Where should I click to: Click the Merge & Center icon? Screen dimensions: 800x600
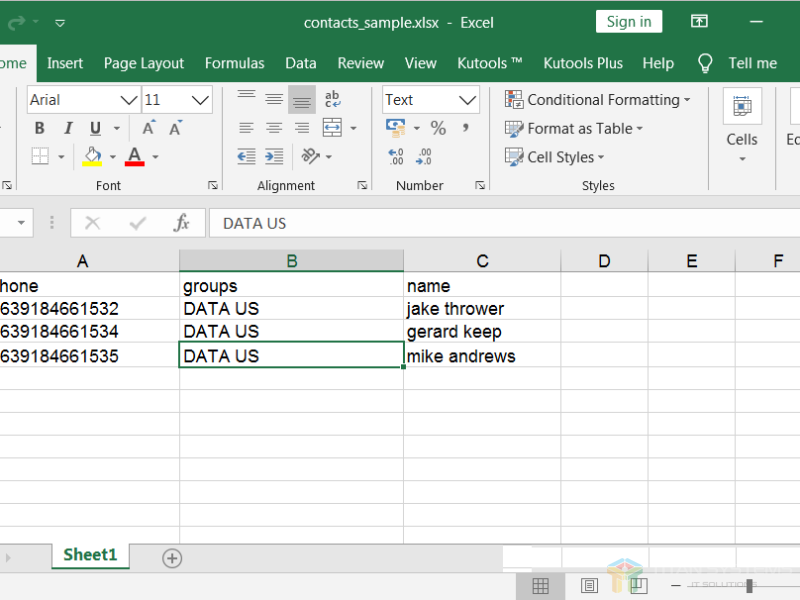point(332,128)
